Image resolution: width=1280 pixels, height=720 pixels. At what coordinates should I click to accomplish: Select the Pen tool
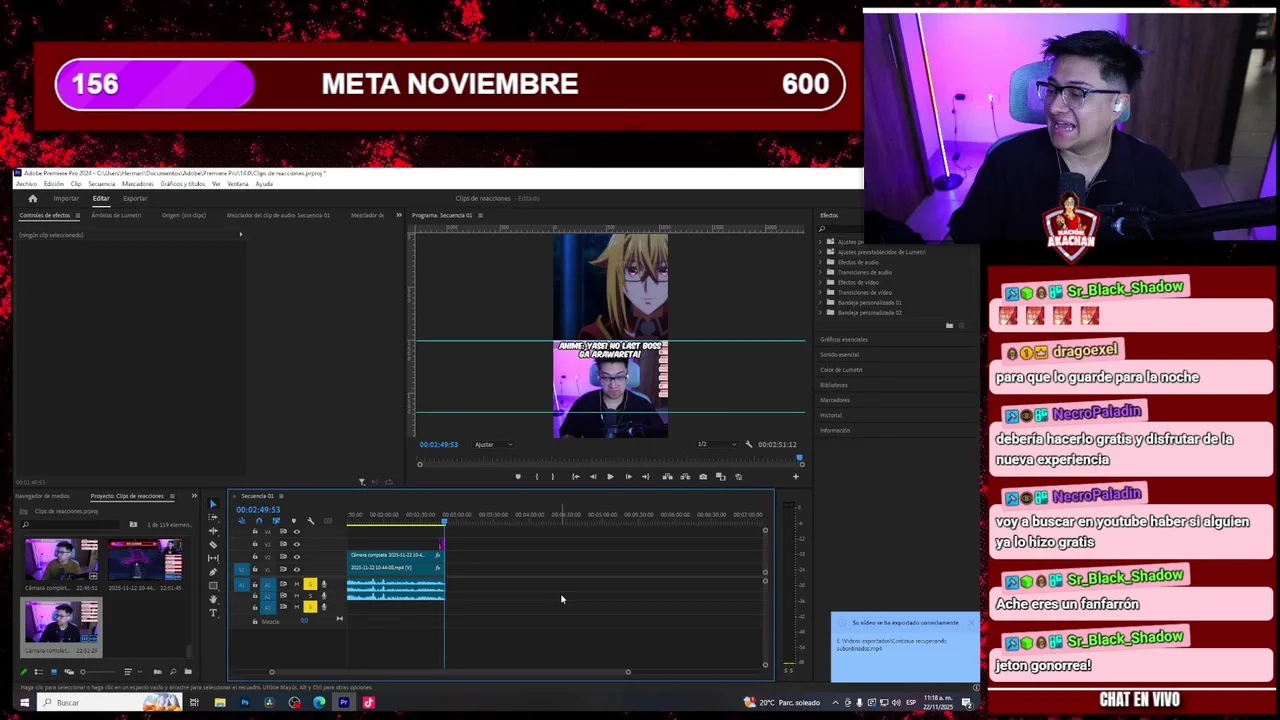(213, 572)
